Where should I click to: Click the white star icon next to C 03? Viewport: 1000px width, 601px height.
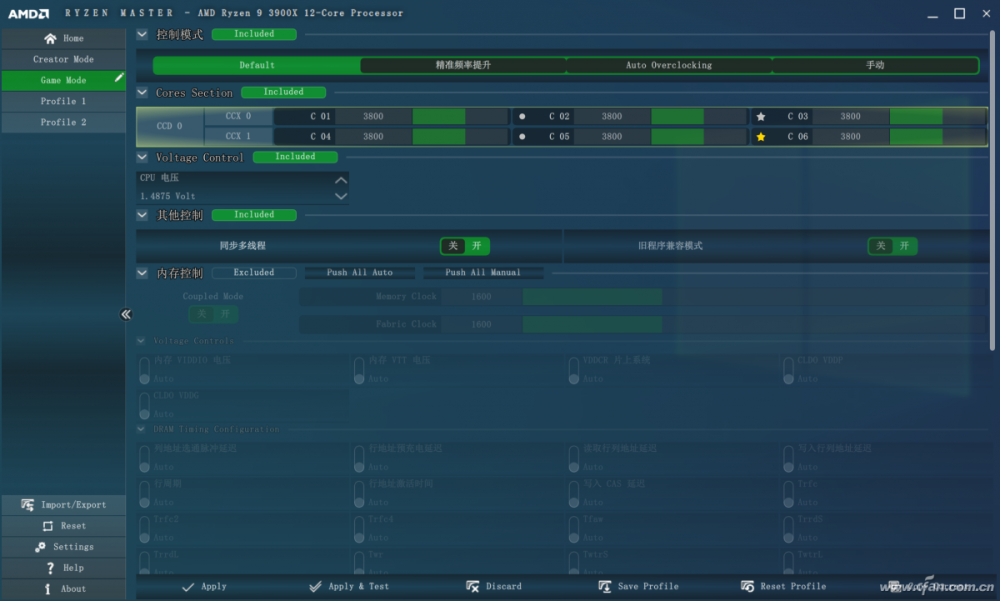761,117
